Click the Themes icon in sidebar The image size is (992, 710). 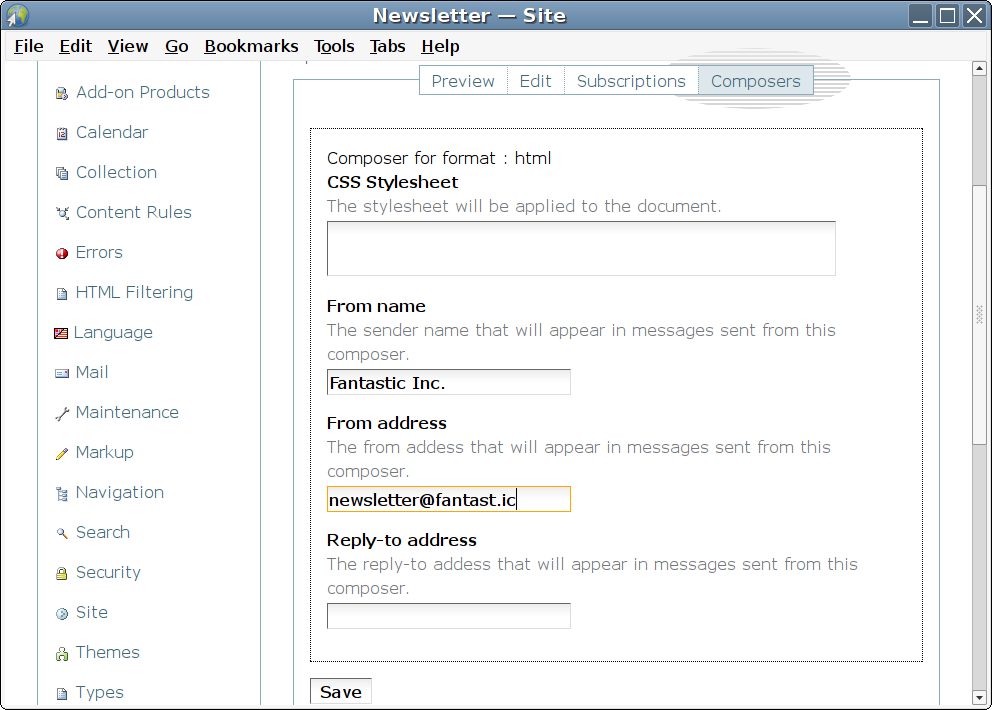[x=62, y=653]
